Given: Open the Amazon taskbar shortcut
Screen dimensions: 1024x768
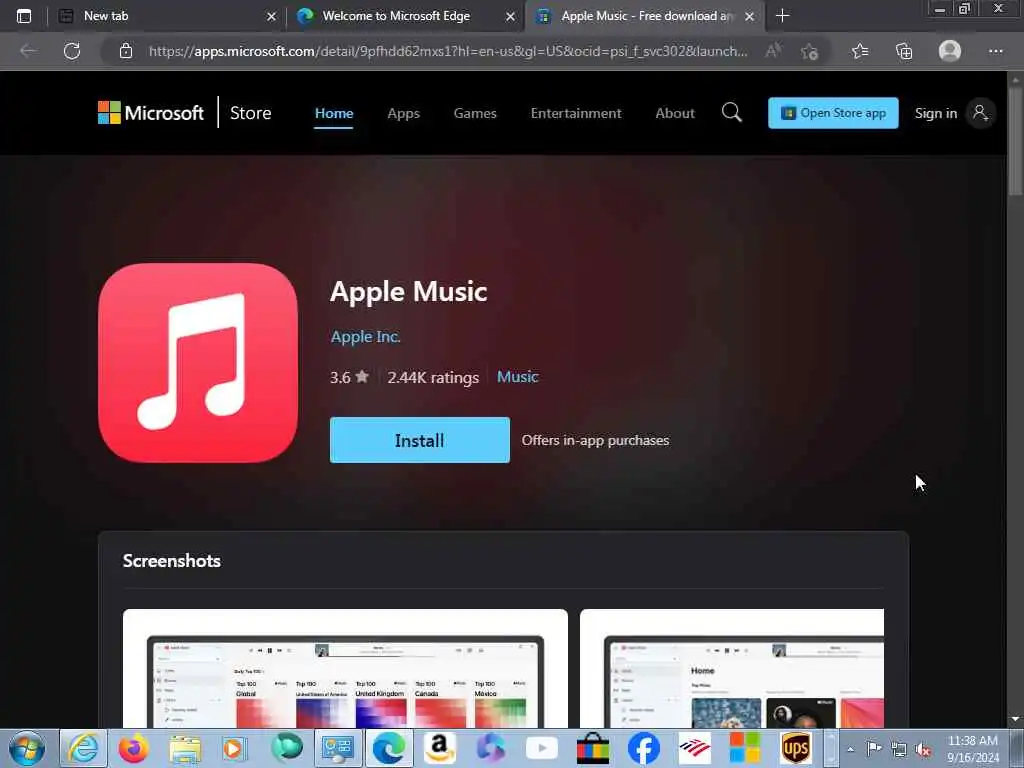Looking at the screenshot, I should tap(440, 748).
